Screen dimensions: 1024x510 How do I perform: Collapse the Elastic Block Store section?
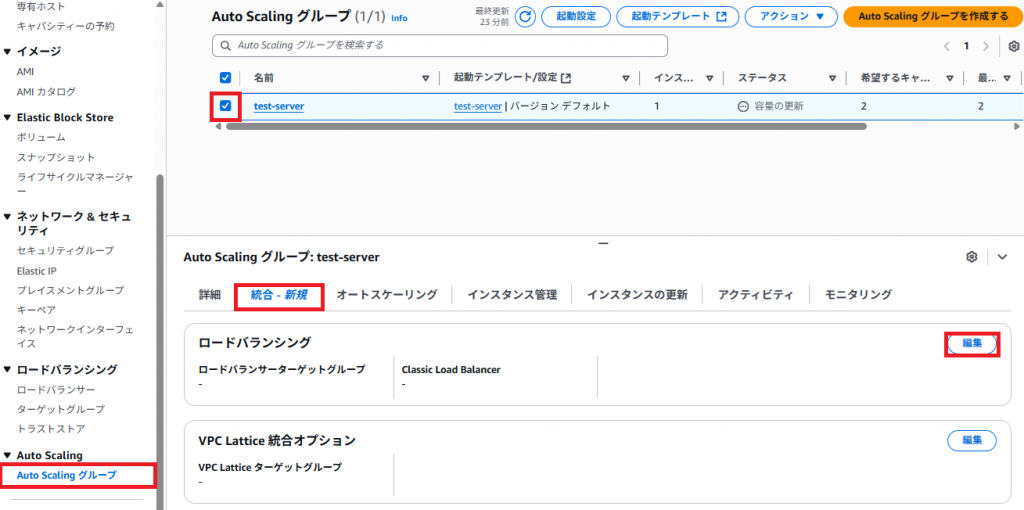(7, 118)
